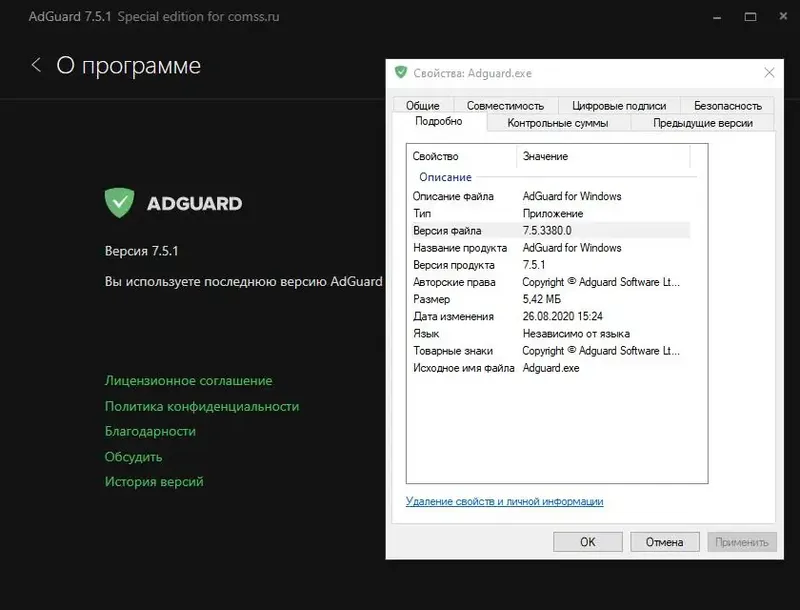This screenshot has height=610, width=800.
Task: Click the Благодарности link
Action: pyautogui.click(x=150, y=431)
